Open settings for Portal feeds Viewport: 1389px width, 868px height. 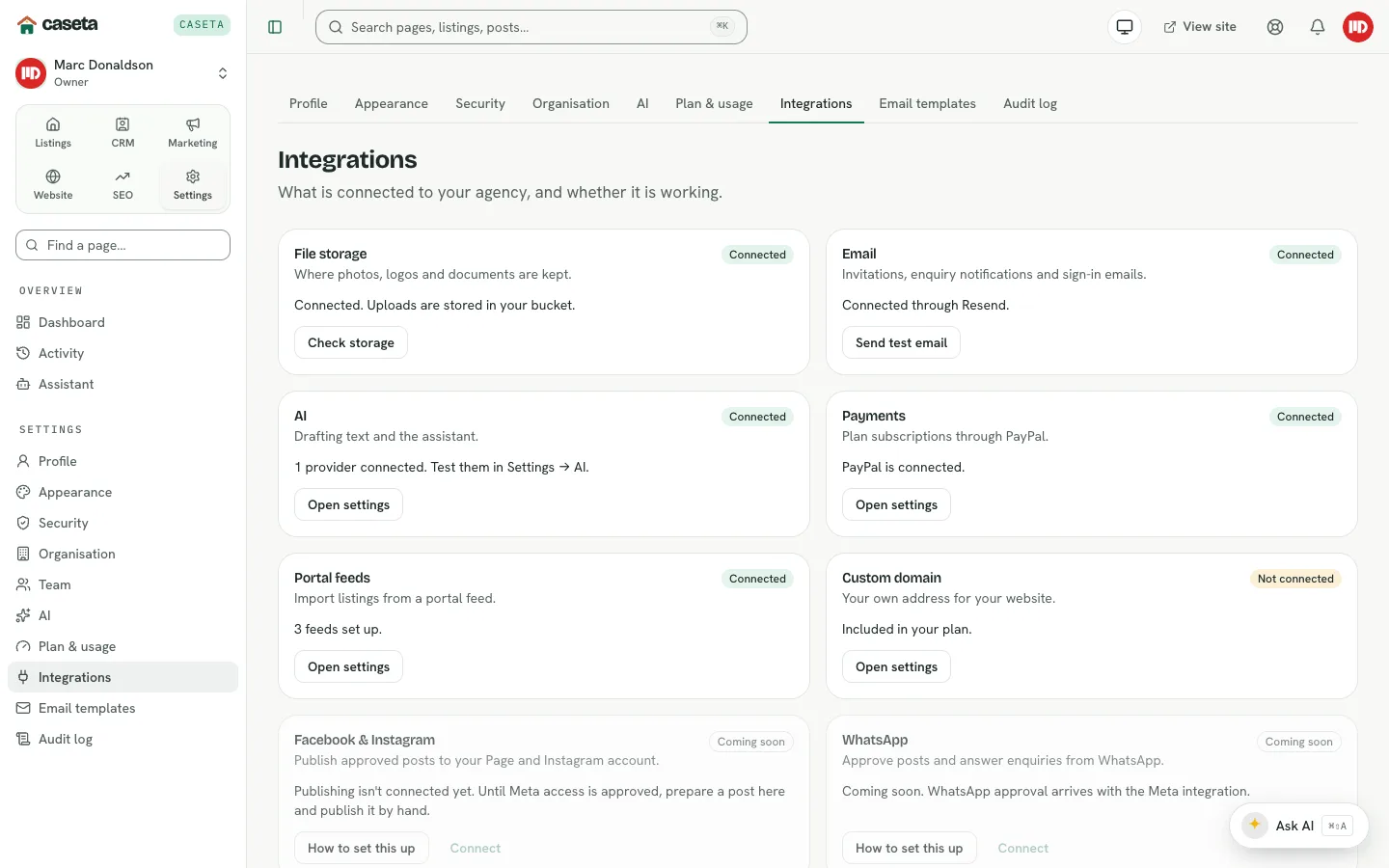pos(348,666)
